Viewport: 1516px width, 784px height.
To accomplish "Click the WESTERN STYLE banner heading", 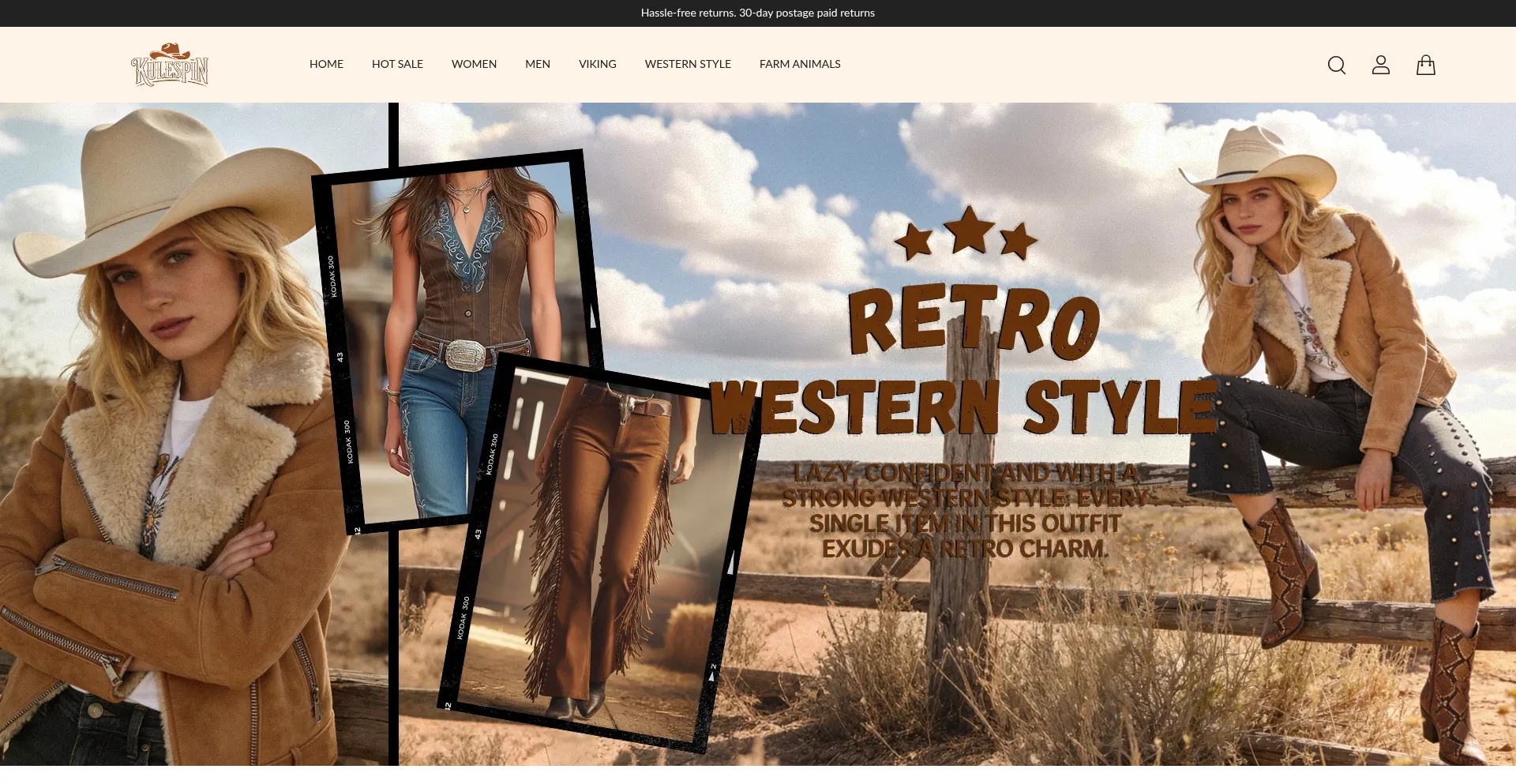I will coord(963,407).
